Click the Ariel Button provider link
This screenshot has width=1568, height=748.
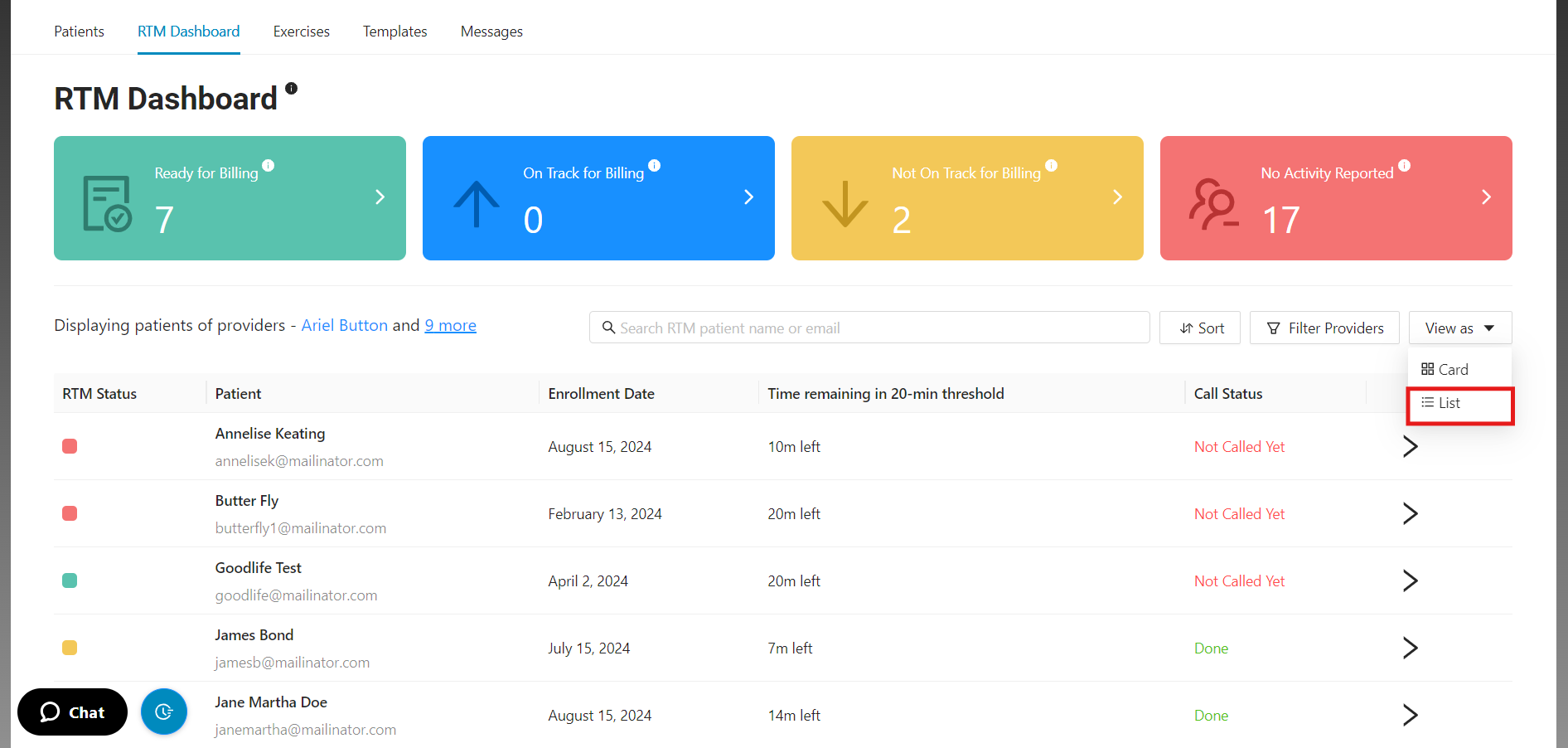coord(344,325)
